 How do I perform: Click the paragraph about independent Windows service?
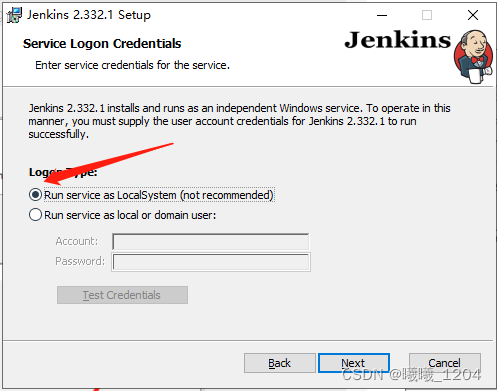(239, 121)
